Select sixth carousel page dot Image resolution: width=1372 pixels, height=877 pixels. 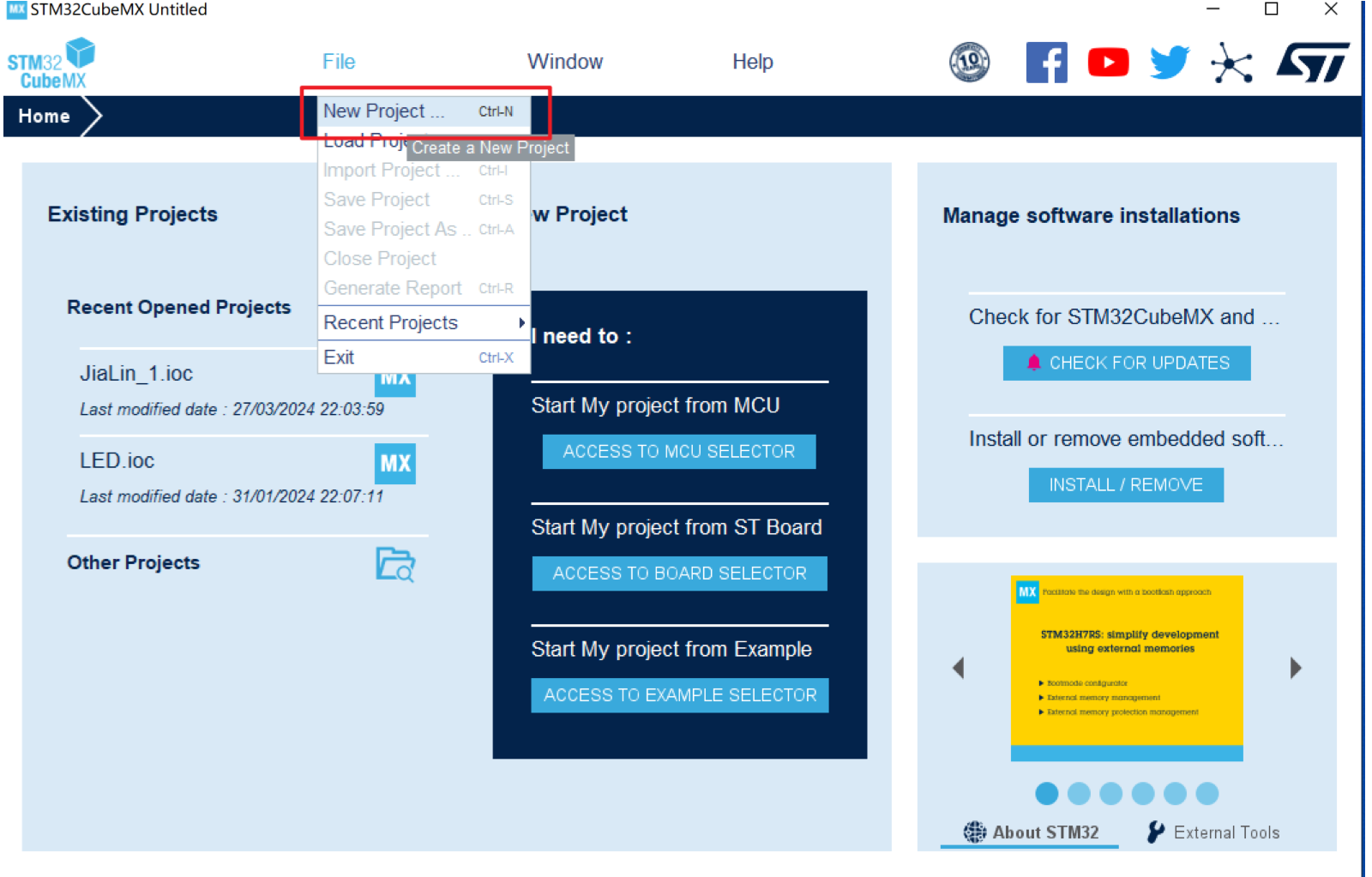(x=1207, y=794)
